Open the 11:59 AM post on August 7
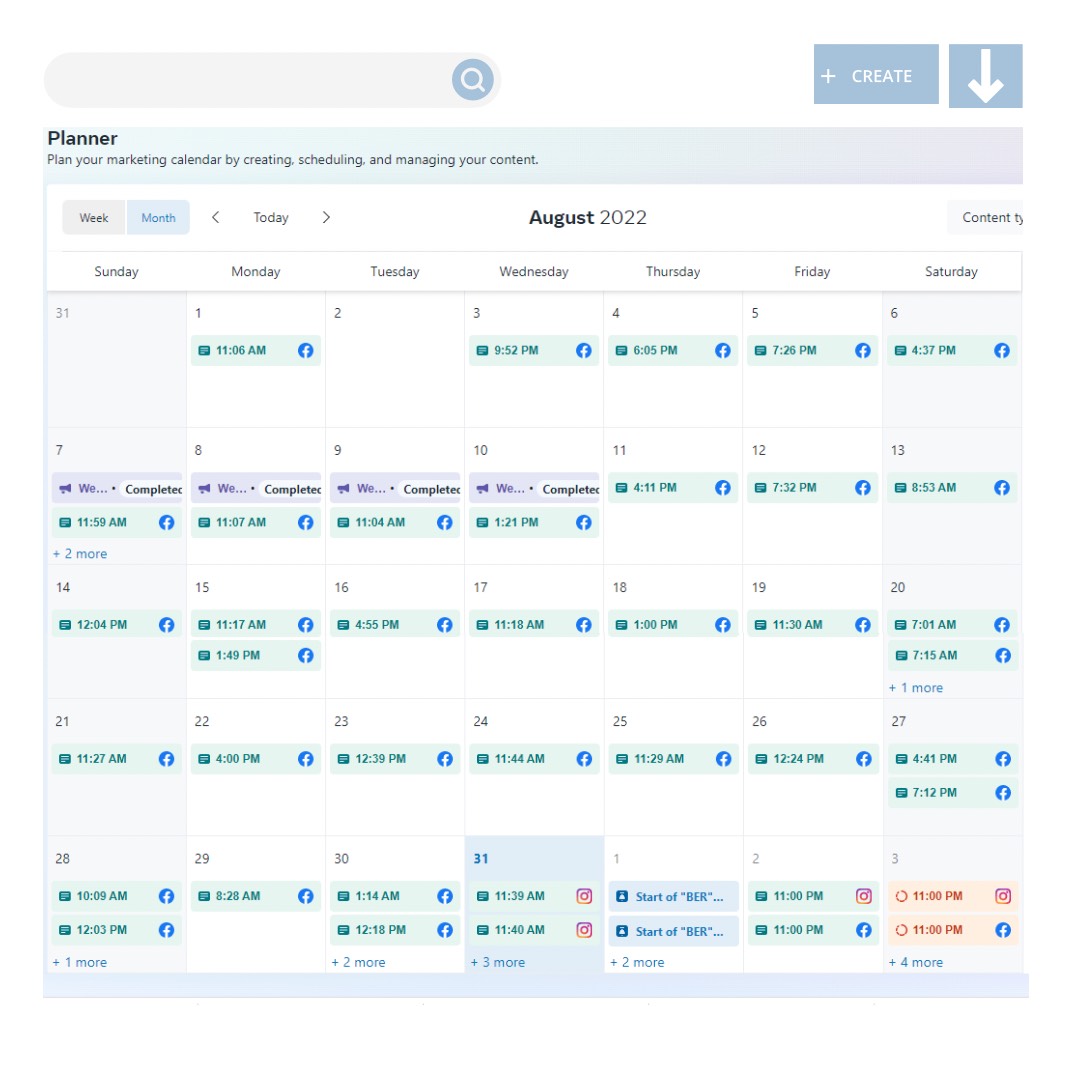1080x1080 pixels. click(x=117, y=523)
